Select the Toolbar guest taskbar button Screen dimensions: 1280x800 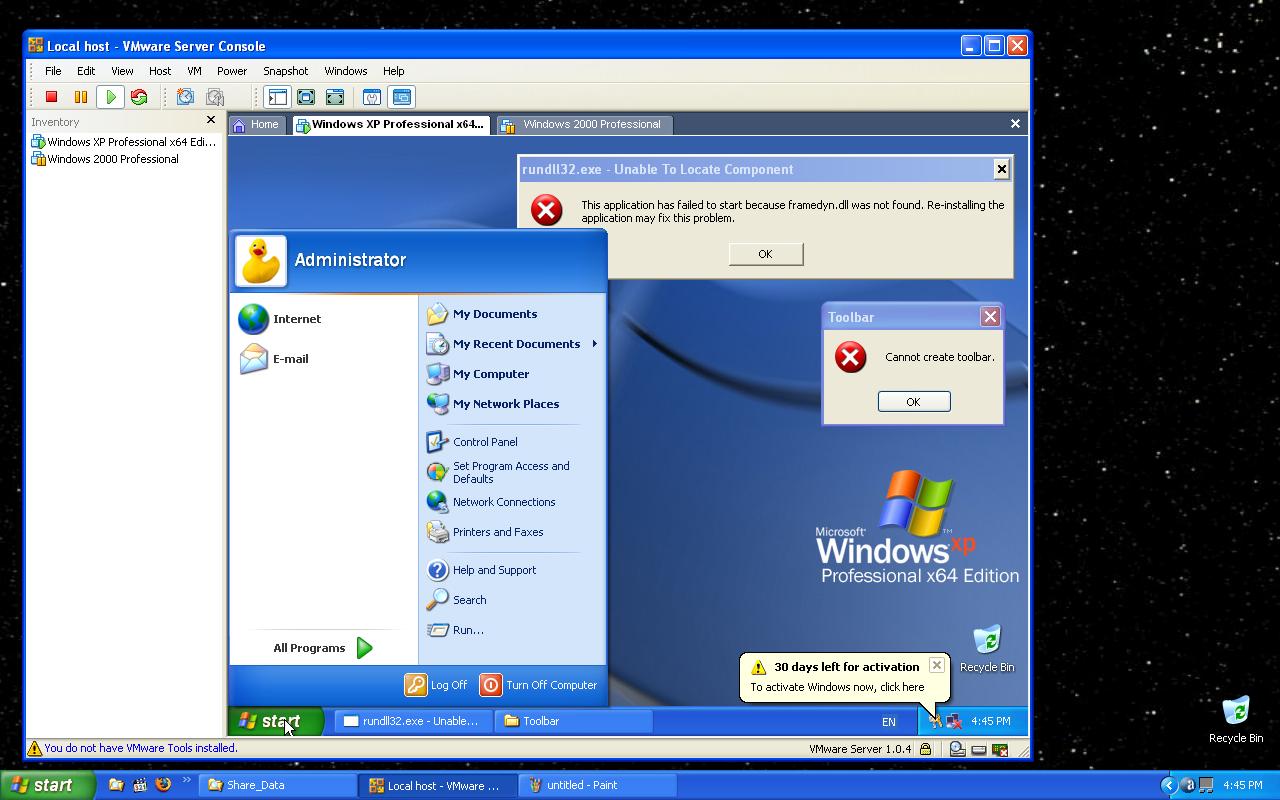(x=573, y=721)
